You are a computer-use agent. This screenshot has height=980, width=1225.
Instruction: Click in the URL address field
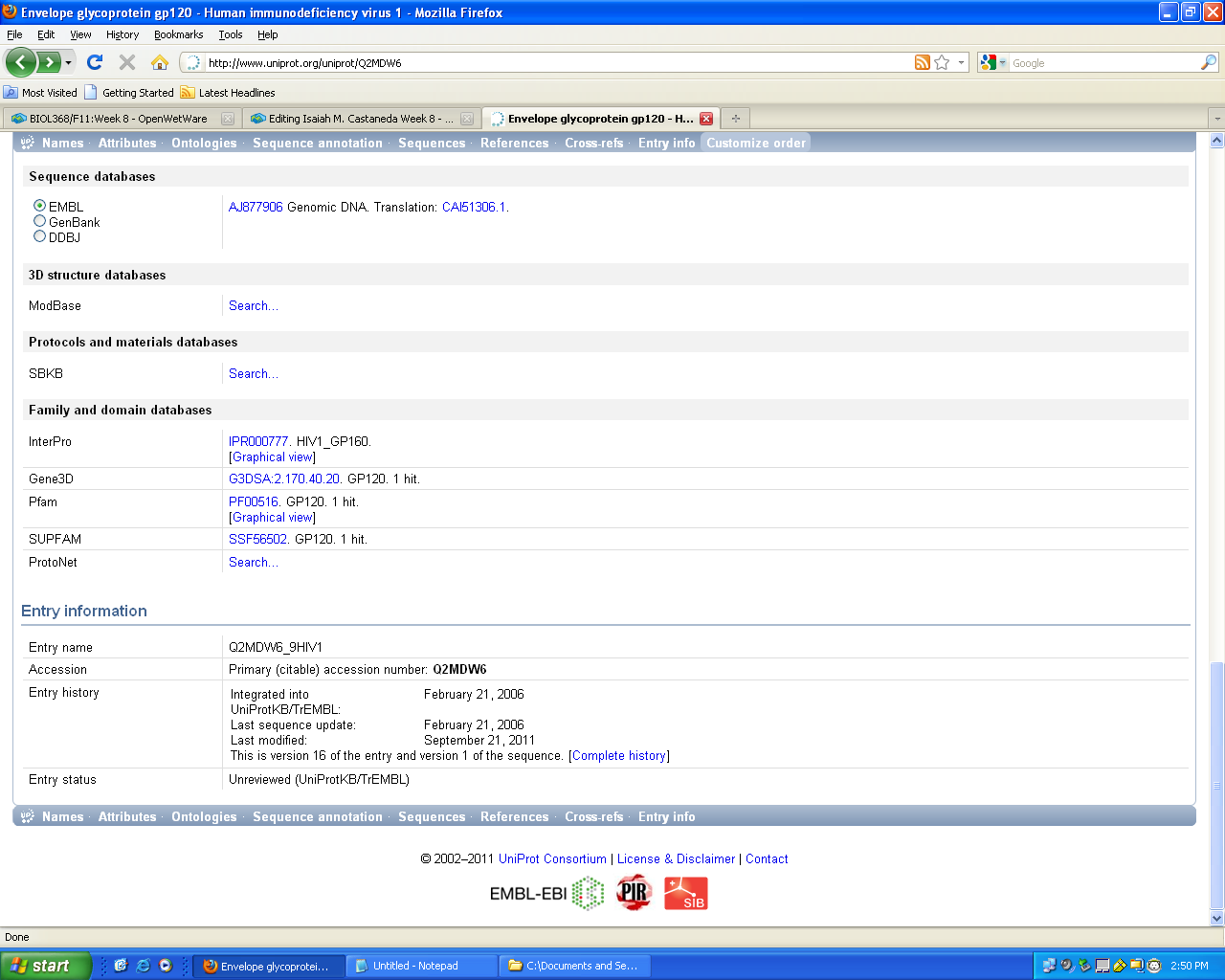pyautogui.click(x=555, y=63)
